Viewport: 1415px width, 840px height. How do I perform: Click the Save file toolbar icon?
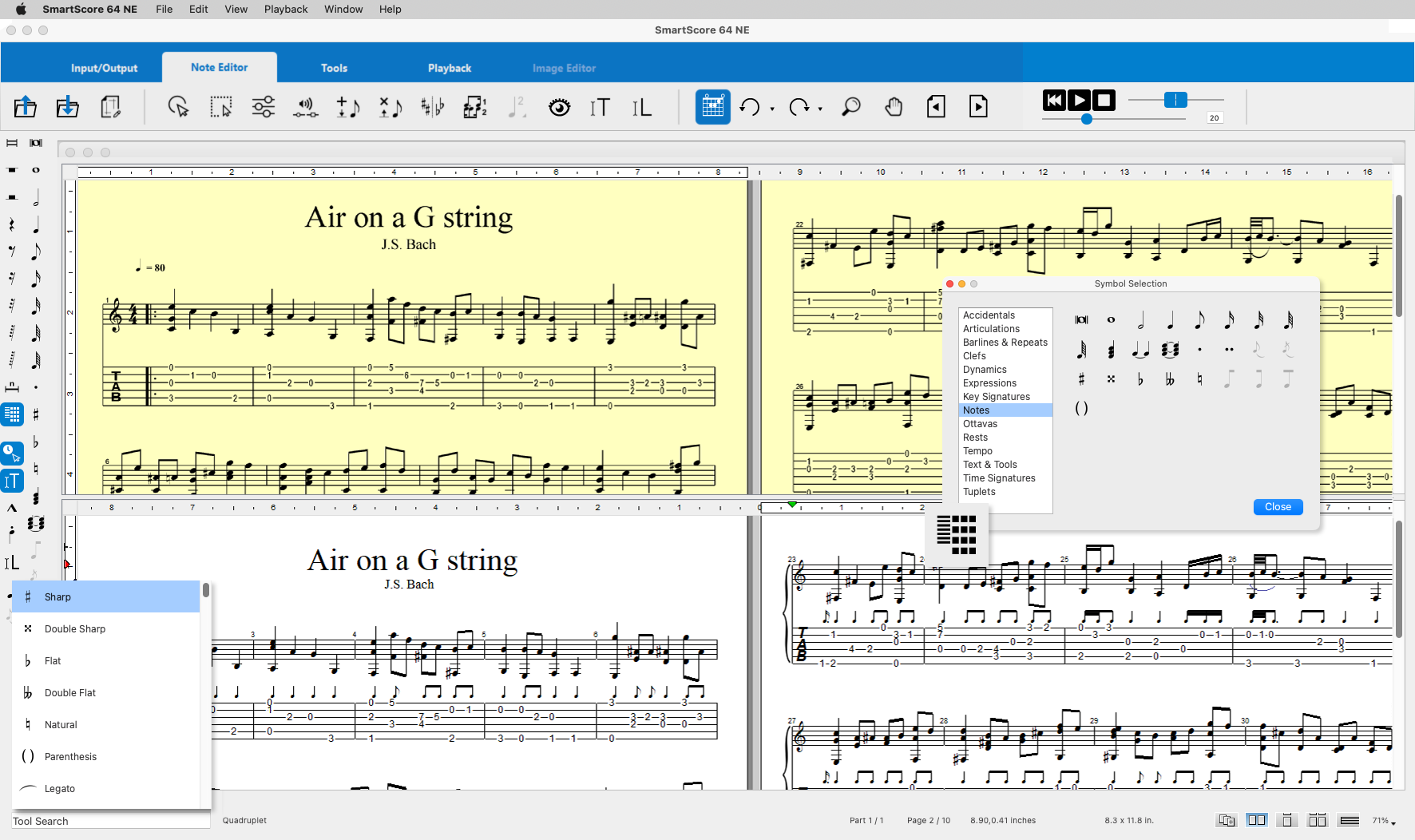[68, 106]
